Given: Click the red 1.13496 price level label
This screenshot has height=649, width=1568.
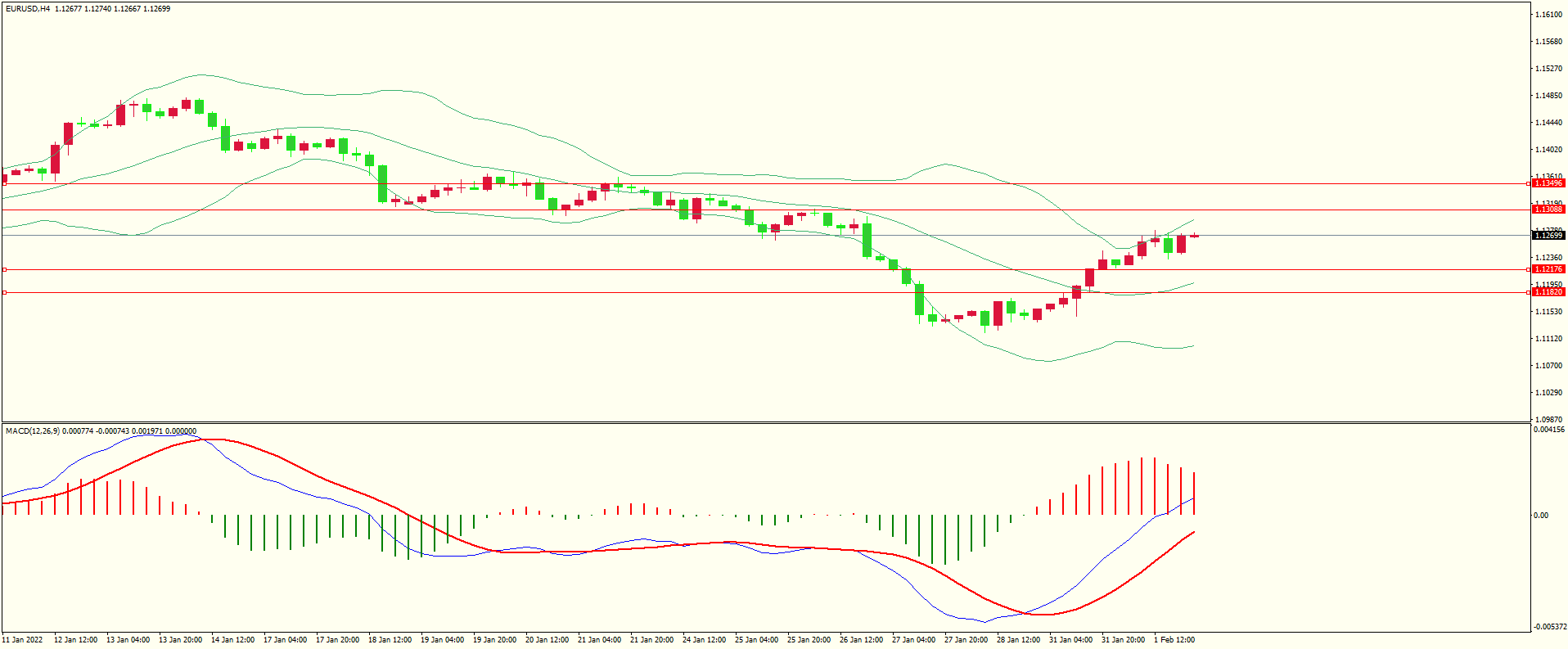Looking at the screenshot, I should tap(1548, 183).
